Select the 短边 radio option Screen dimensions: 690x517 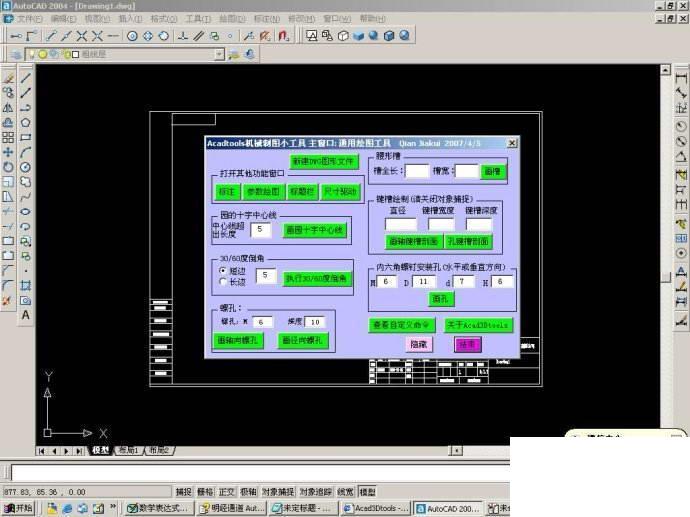tap(223, 271)
